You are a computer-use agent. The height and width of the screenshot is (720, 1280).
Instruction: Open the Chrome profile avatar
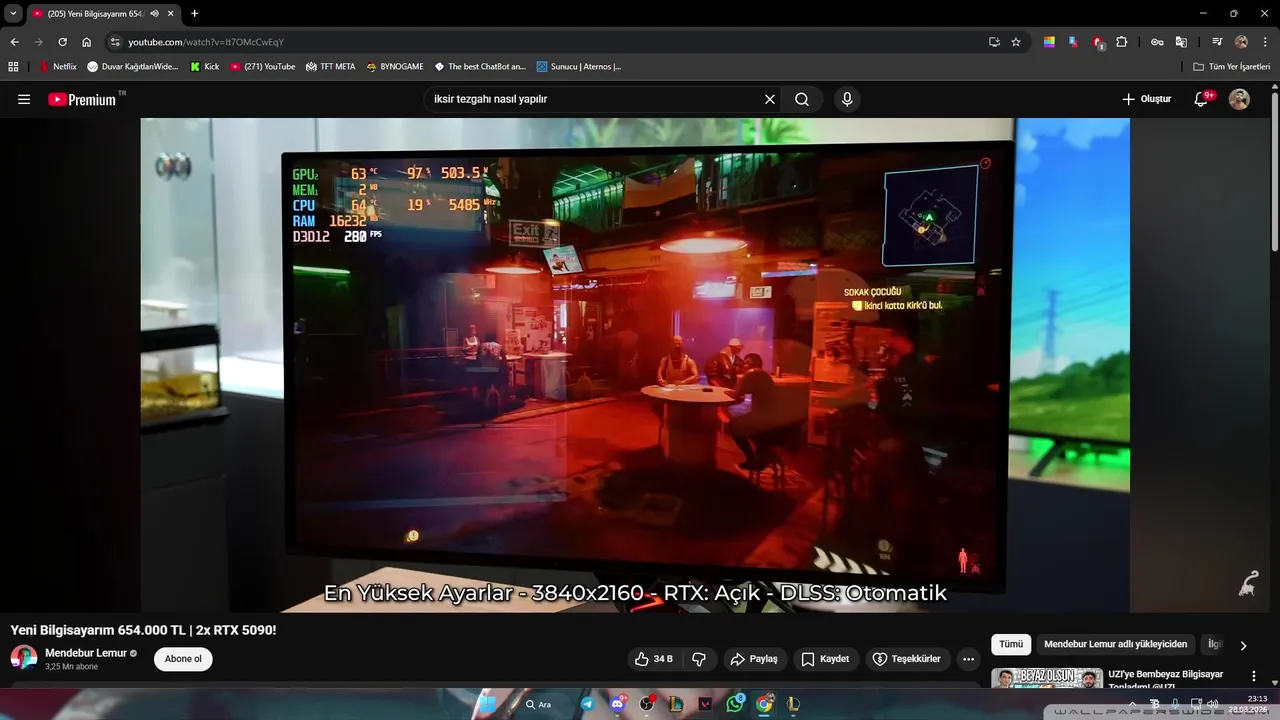tap(1241, 42)
